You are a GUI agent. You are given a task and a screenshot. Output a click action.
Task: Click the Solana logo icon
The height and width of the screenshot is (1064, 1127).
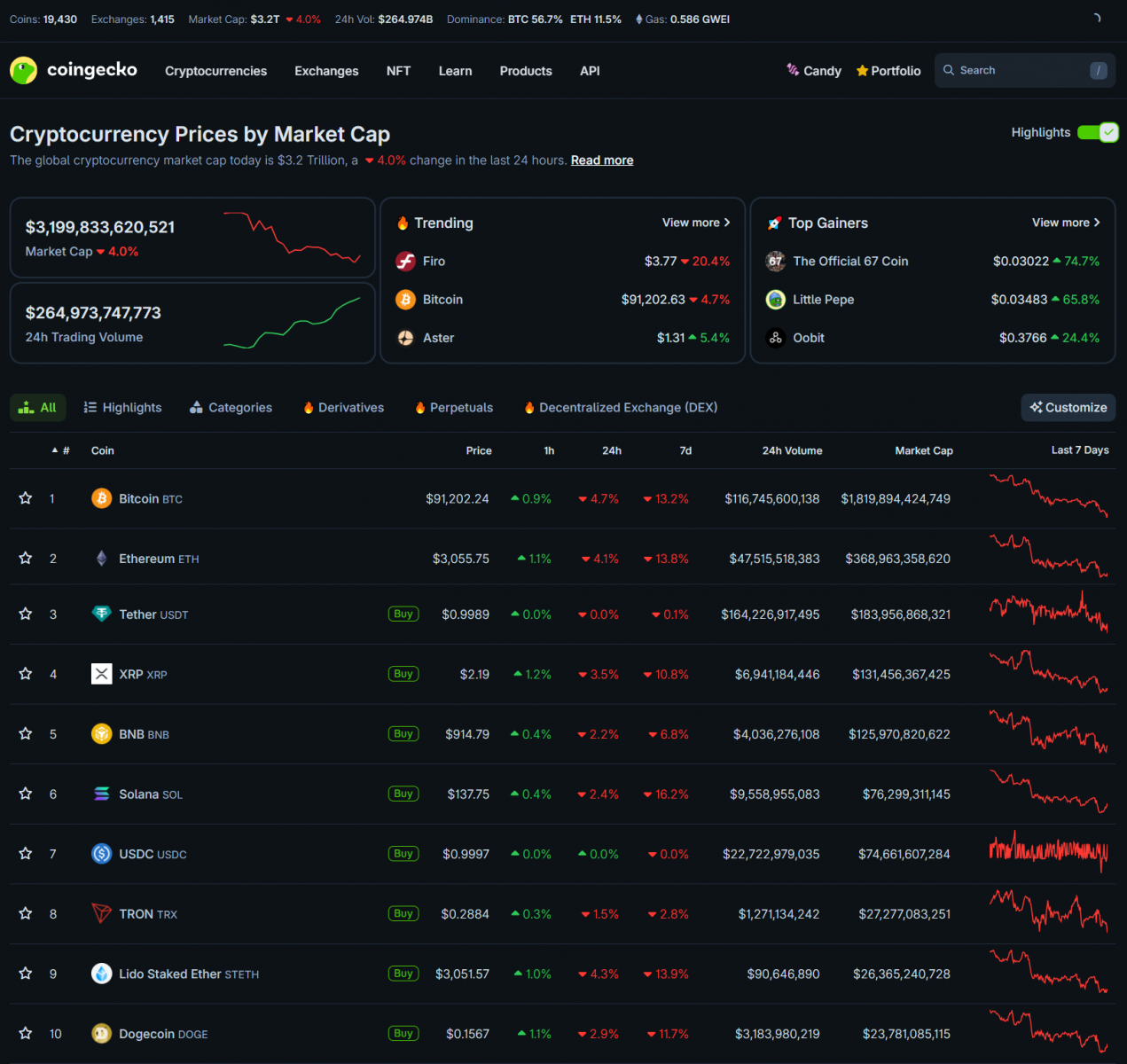pos(102,794)
